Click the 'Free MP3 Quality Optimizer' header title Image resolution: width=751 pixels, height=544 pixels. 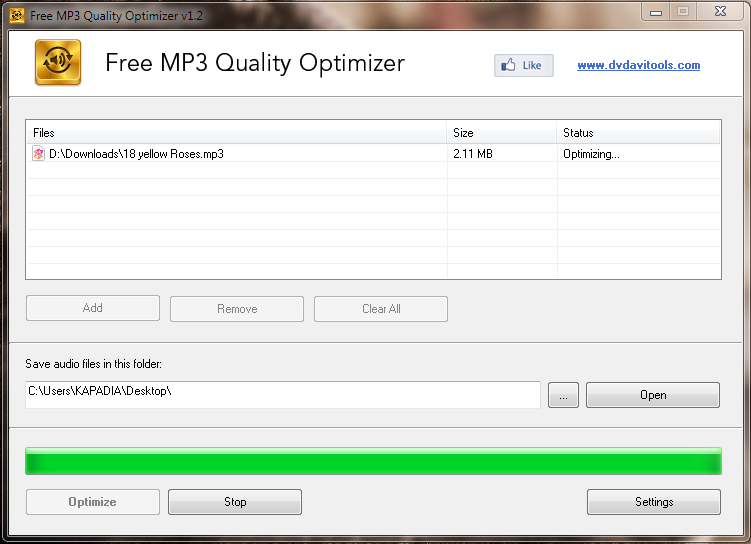pos(255,63)
